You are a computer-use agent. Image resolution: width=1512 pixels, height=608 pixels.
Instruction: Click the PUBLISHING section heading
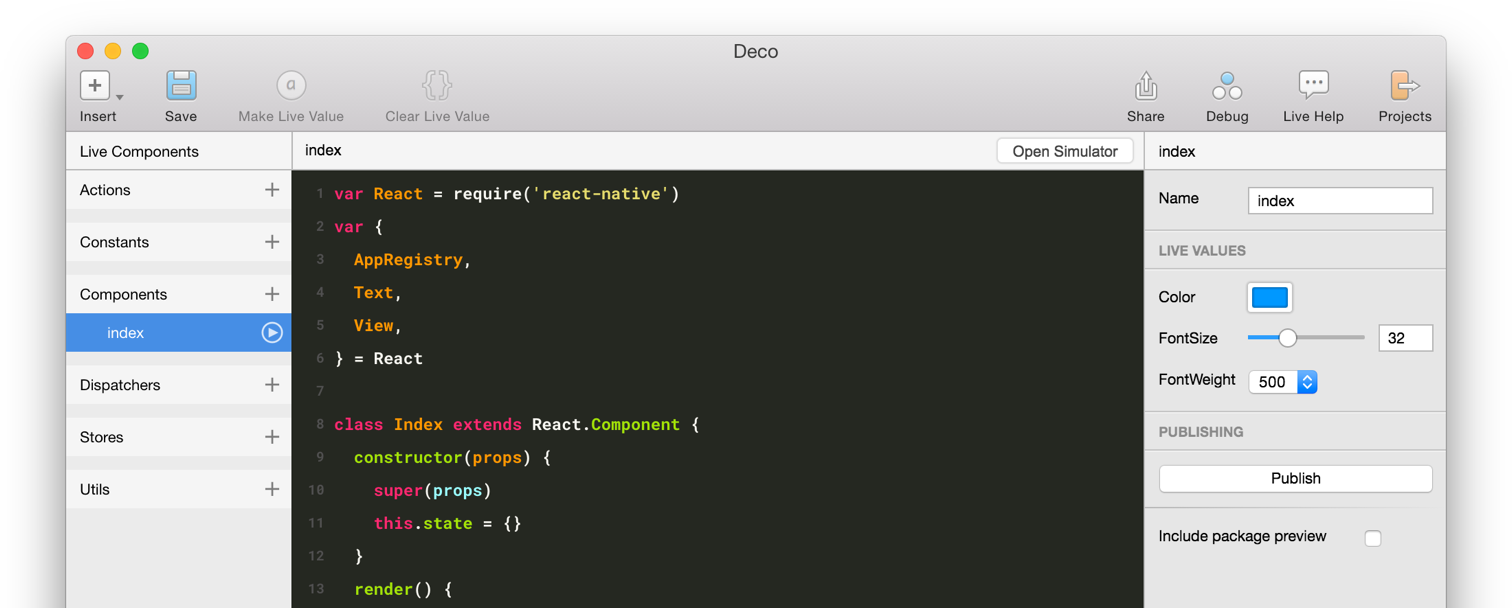tap(1201, 432)
